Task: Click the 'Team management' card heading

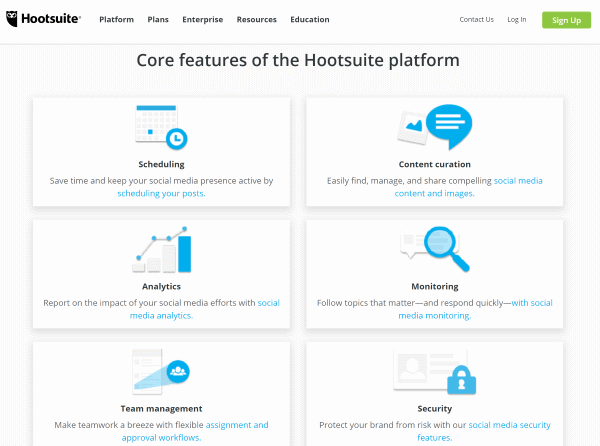Action: pos(161,409)
